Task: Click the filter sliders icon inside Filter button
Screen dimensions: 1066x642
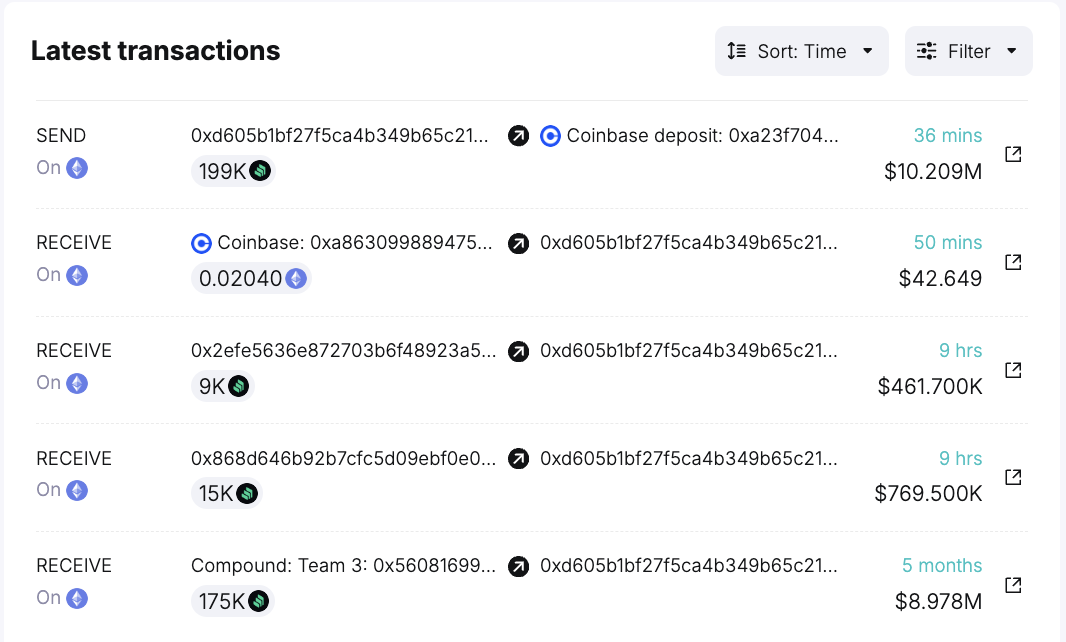Action: click(927, 50)
